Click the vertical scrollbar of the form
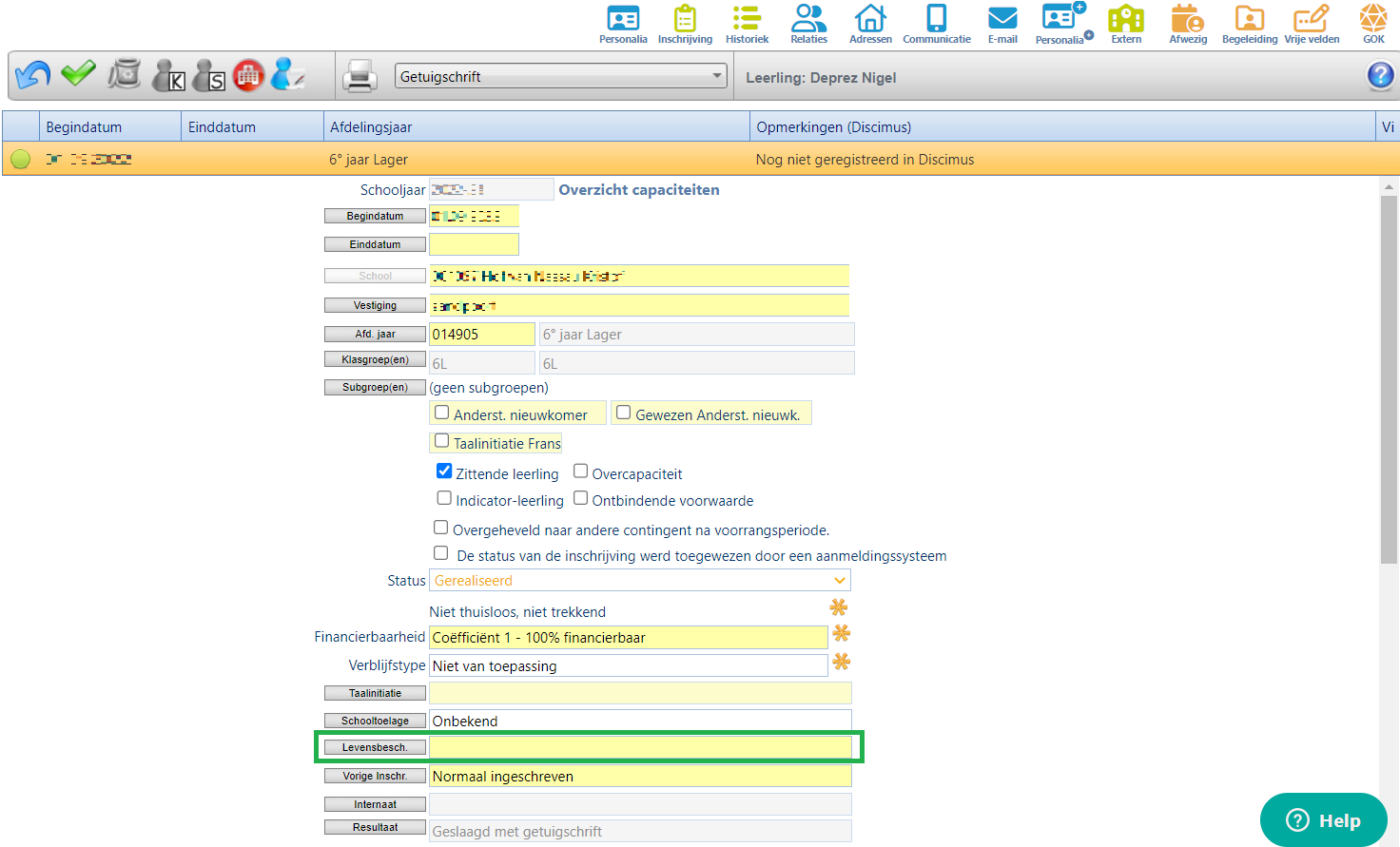1400x847 pixels. (1389, 380)
